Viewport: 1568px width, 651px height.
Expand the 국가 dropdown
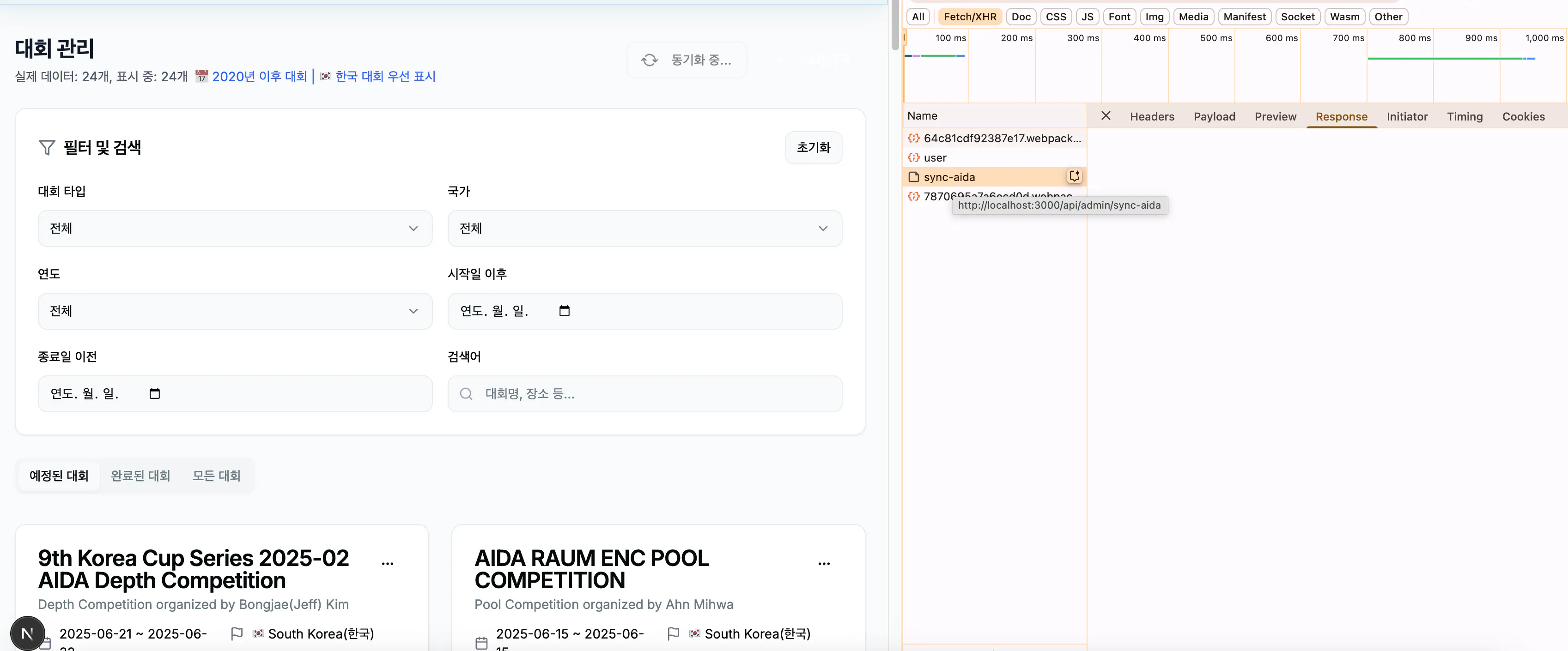(x=644, y=228)
